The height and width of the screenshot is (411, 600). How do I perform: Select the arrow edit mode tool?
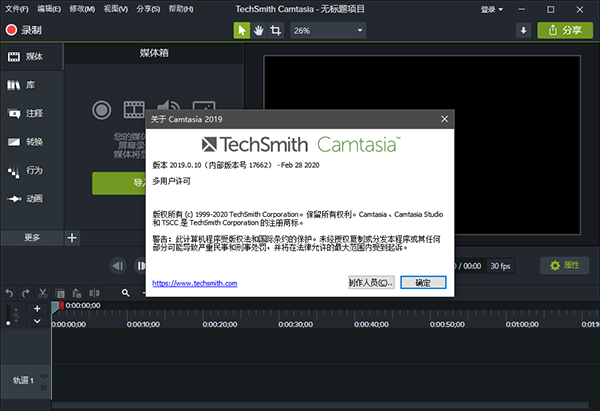(241, 30)
